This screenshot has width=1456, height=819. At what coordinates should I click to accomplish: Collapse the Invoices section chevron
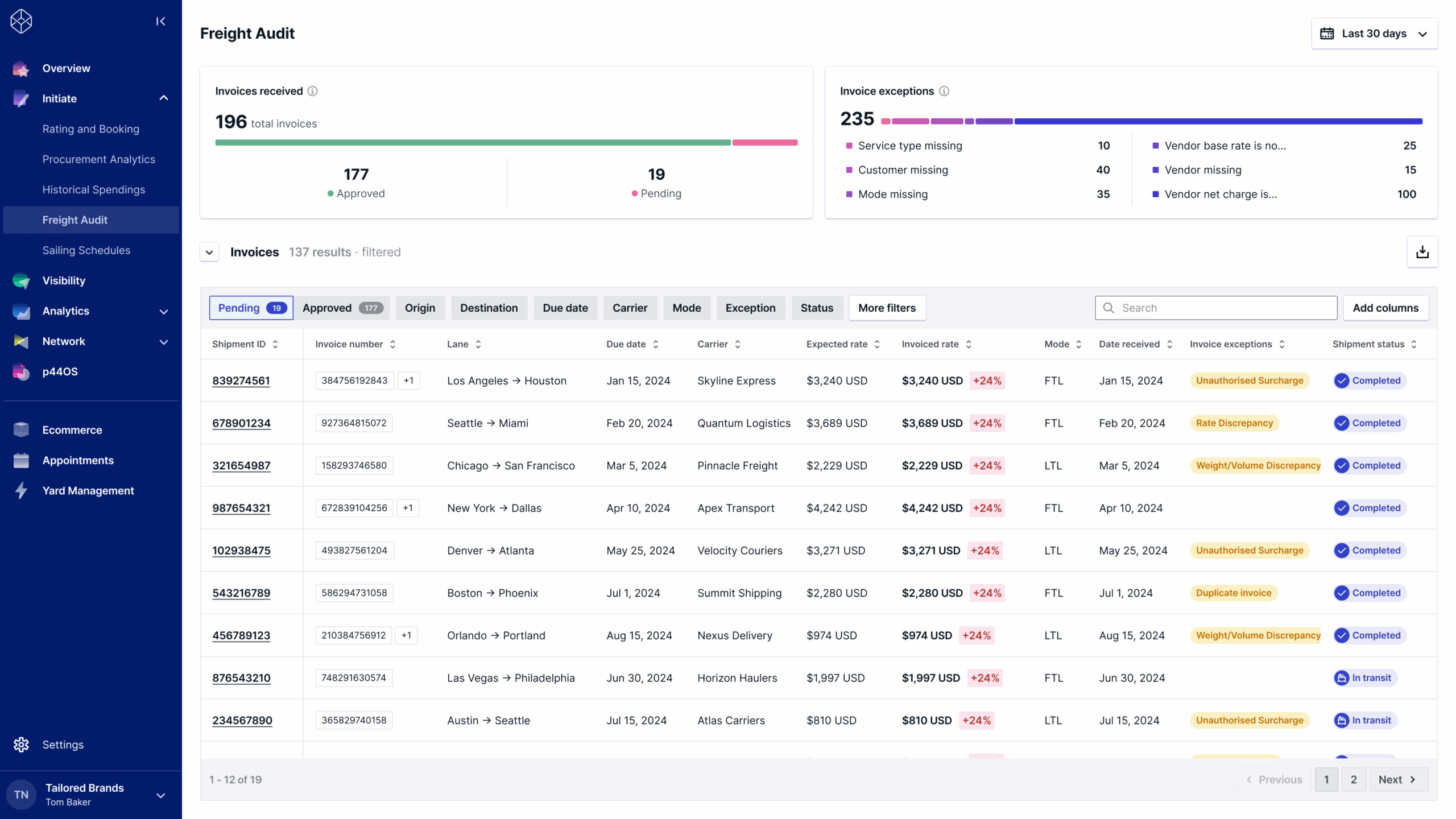click(209, 252)
